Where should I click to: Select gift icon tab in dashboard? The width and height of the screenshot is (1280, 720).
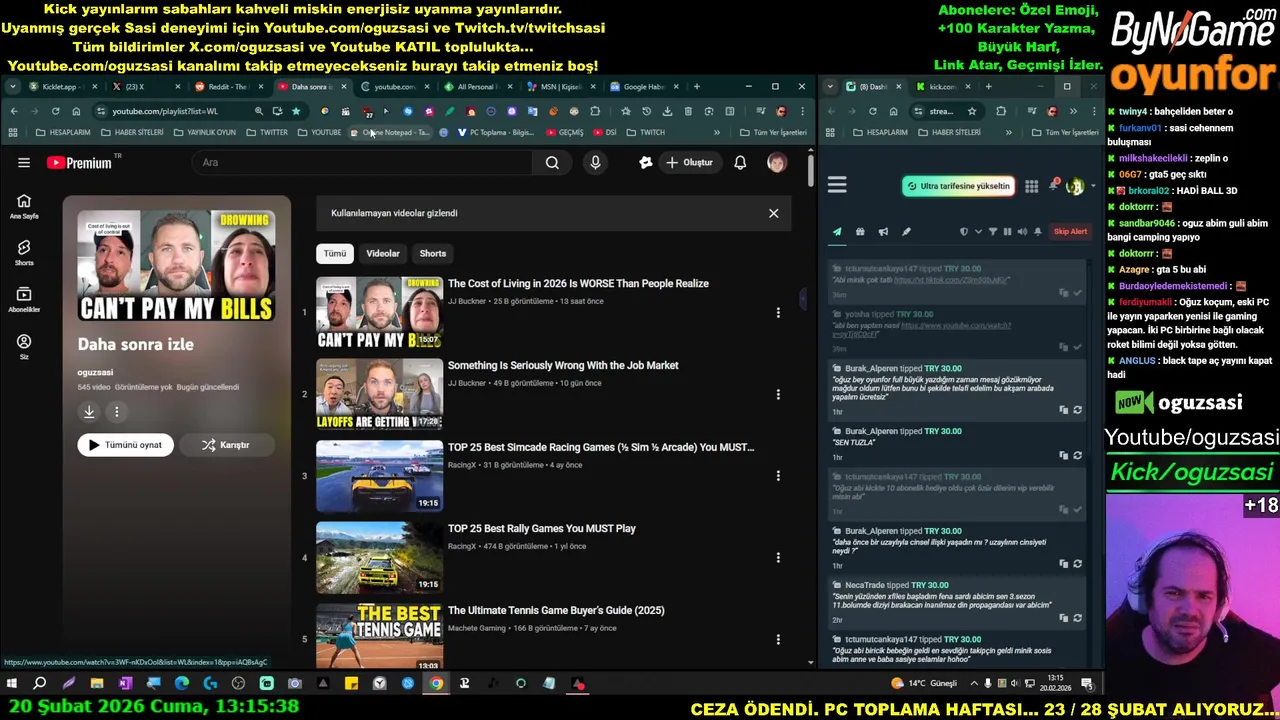coord(860,232)
